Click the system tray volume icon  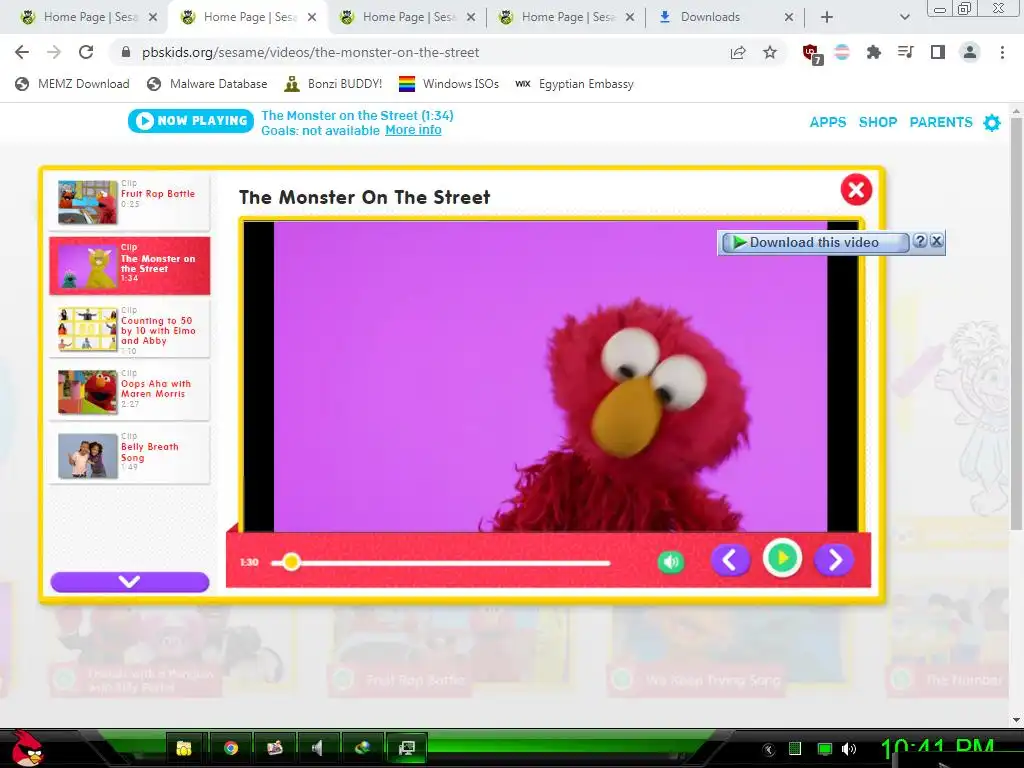pyautogui.click(x=849, y=749)
